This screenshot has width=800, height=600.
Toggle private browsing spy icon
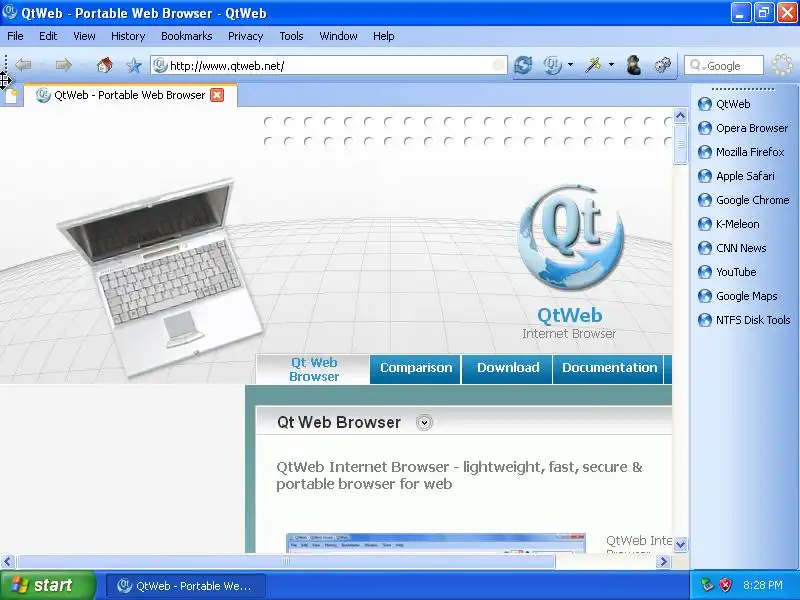(x=634, y=65)
